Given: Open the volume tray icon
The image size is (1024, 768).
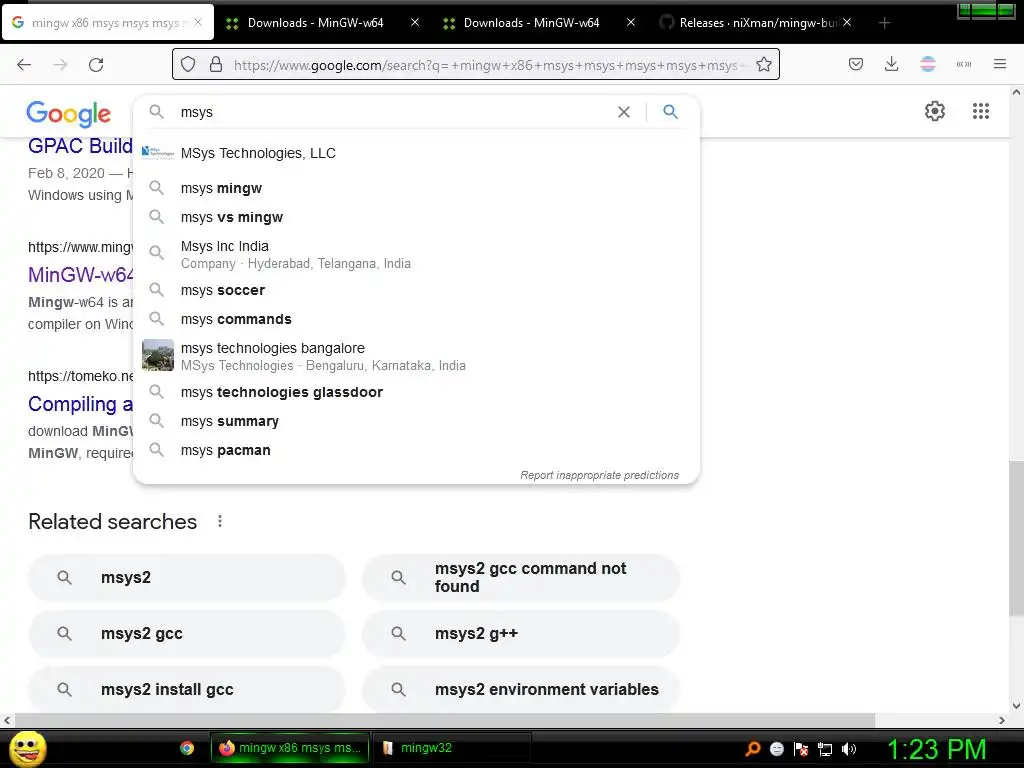Looking at the screenshot, I should [x=849, y=749].
